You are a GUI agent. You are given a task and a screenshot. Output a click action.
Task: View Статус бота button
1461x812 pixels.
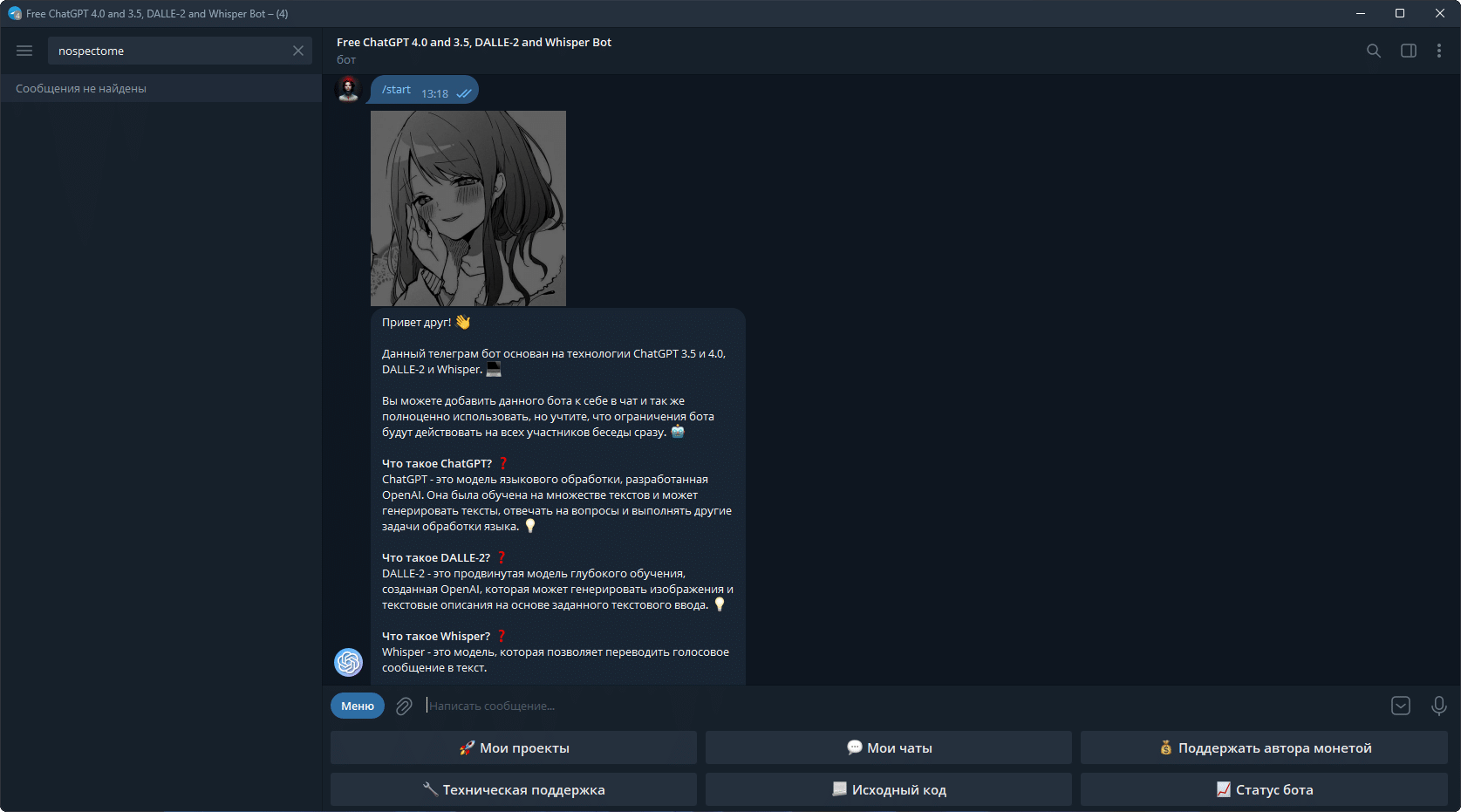point(1264,789)
